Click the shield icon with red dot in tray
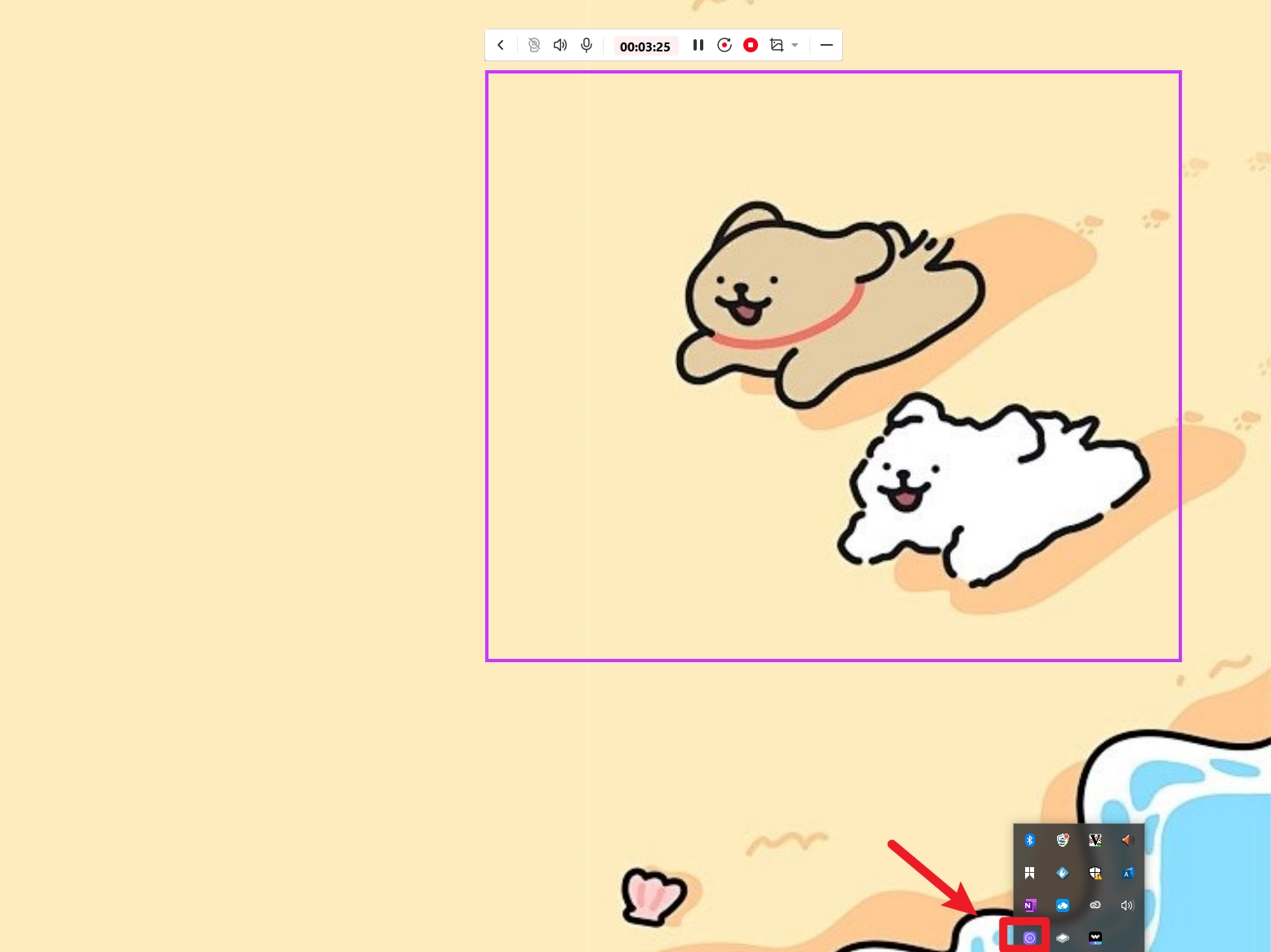The height and width of the screenshot is (952, 1271). 1063,840
